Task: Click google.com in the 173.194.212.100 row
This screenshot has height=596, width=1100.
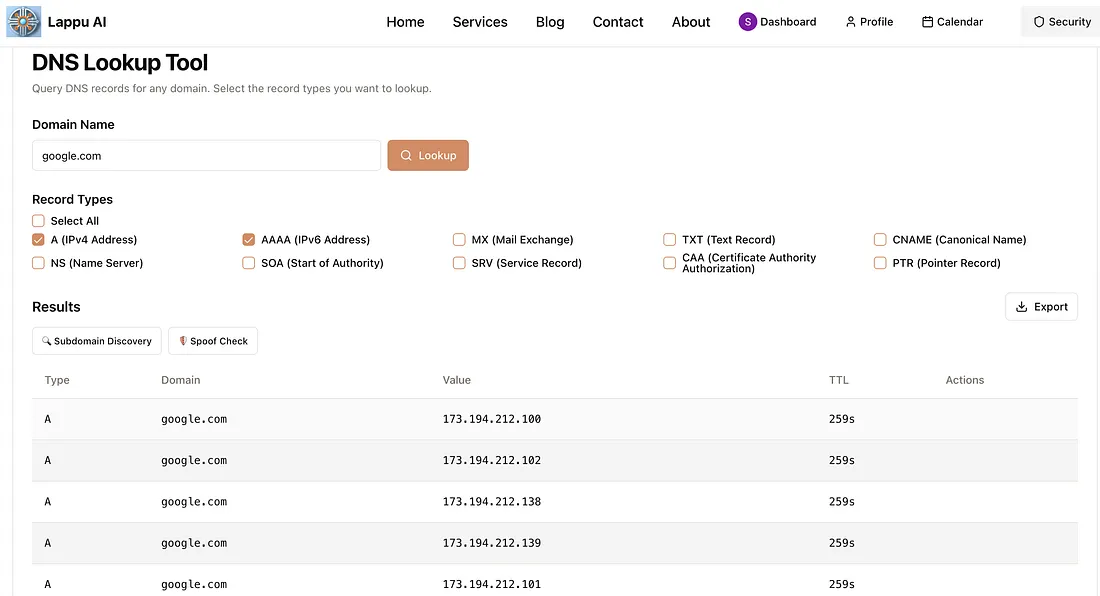Action: click(x=194, y=419)
